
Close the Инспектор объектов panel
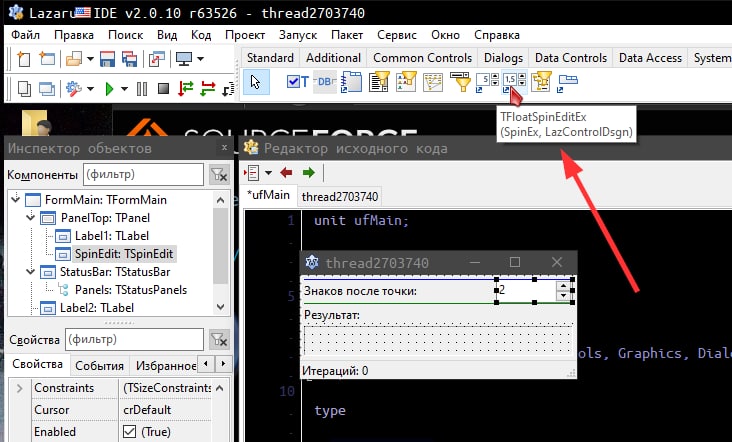tap(224, 147)
